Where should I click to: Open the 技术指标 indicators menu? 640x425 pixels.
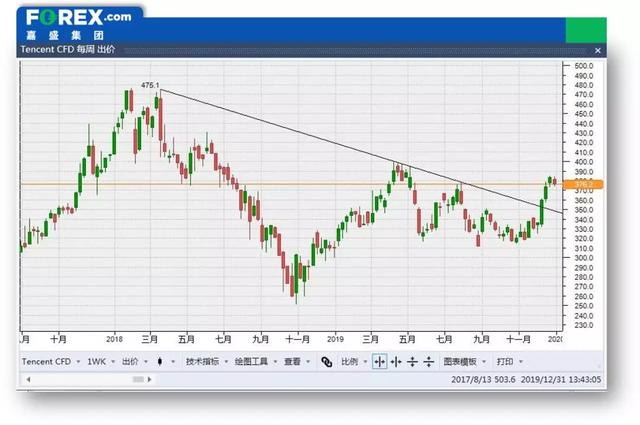pos(207,362)
